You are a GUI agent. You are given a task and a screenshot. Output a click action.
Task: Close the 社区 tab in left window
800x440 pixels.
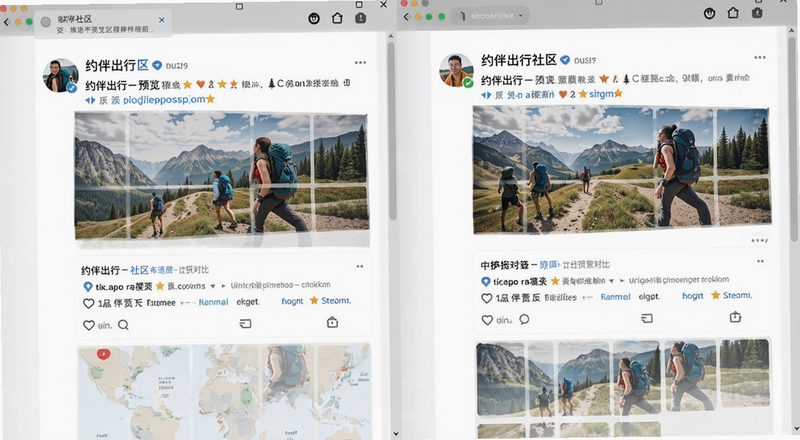click(x=162, y=20)
